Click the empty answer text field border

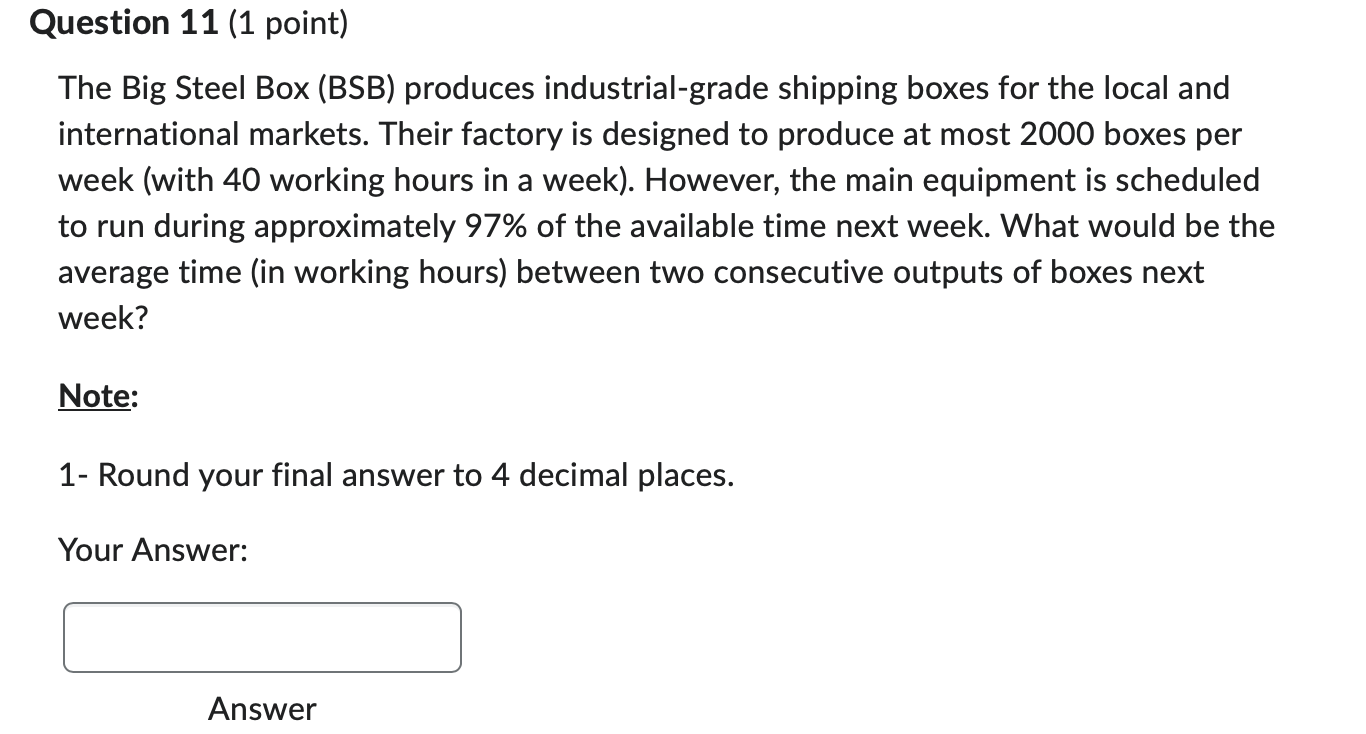tap(260, 605)
